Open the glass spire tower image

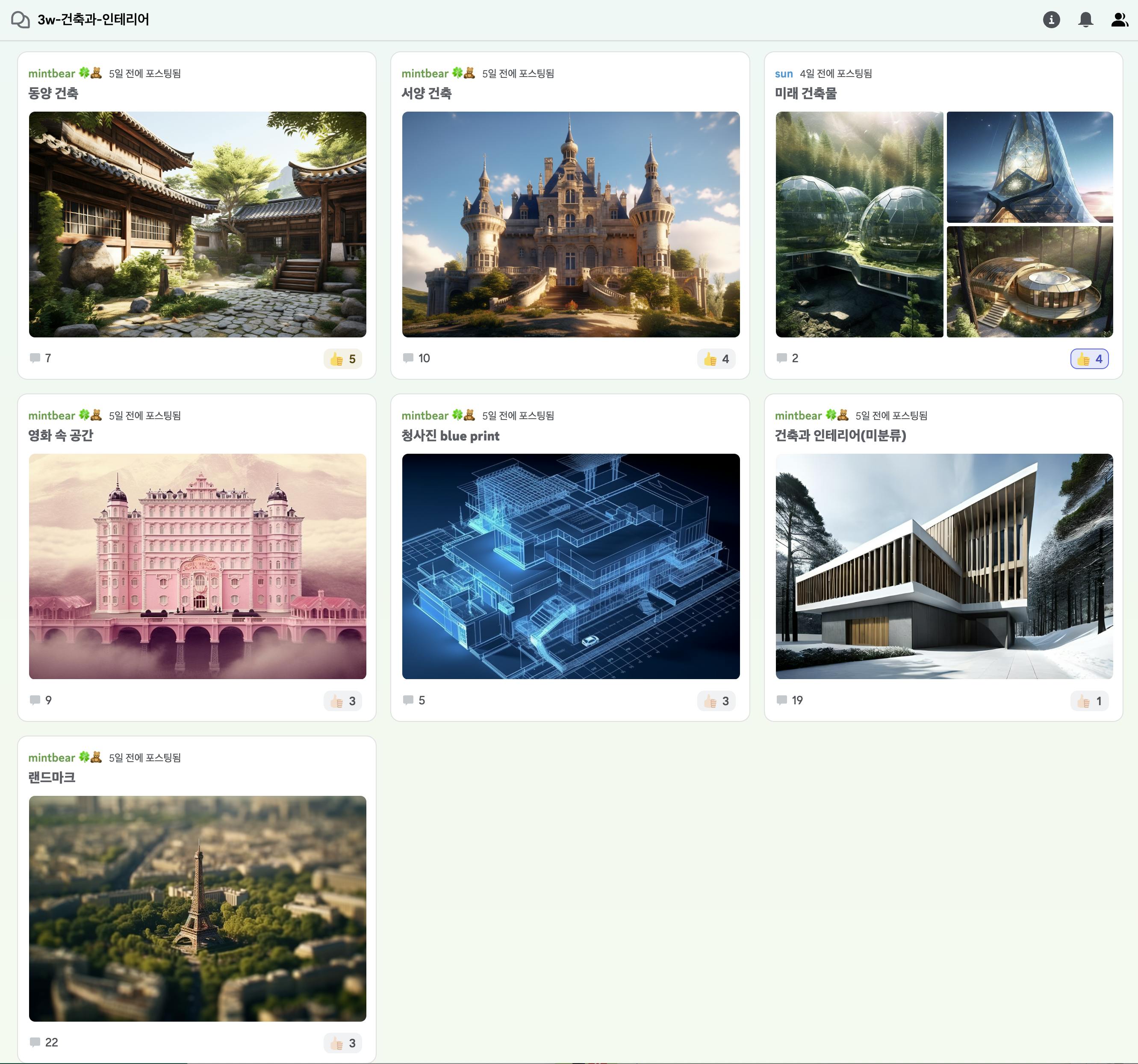tap(1029, 167)
